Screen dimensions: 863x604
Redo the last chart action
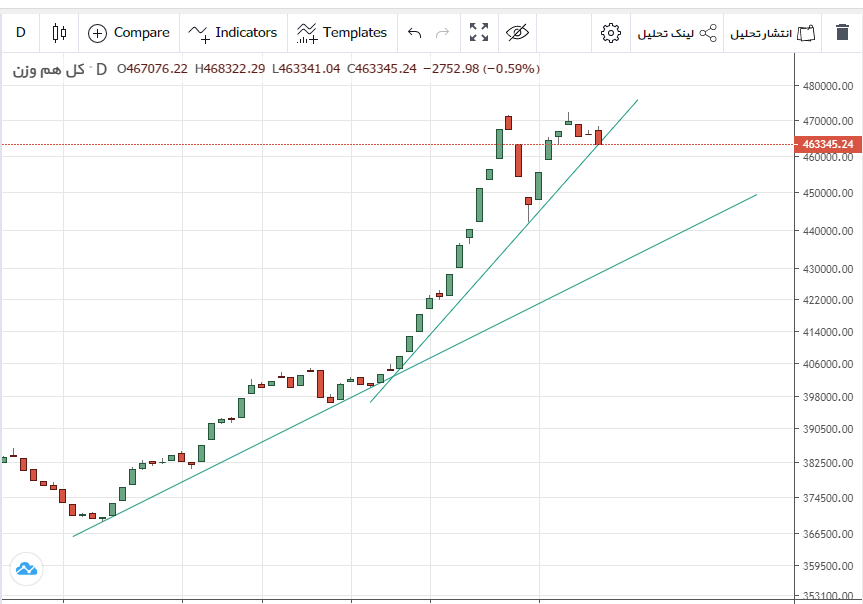coord(443,33)
